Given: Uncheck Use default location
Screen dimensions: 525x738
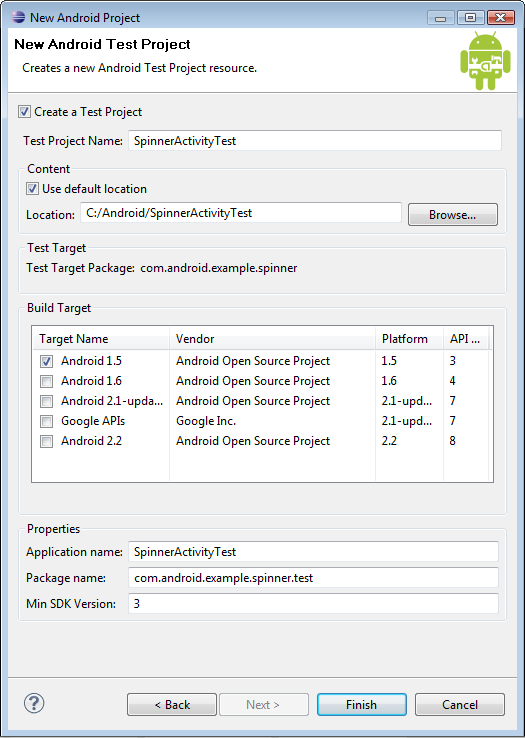Looking at the screenshot, I should 32,189.
